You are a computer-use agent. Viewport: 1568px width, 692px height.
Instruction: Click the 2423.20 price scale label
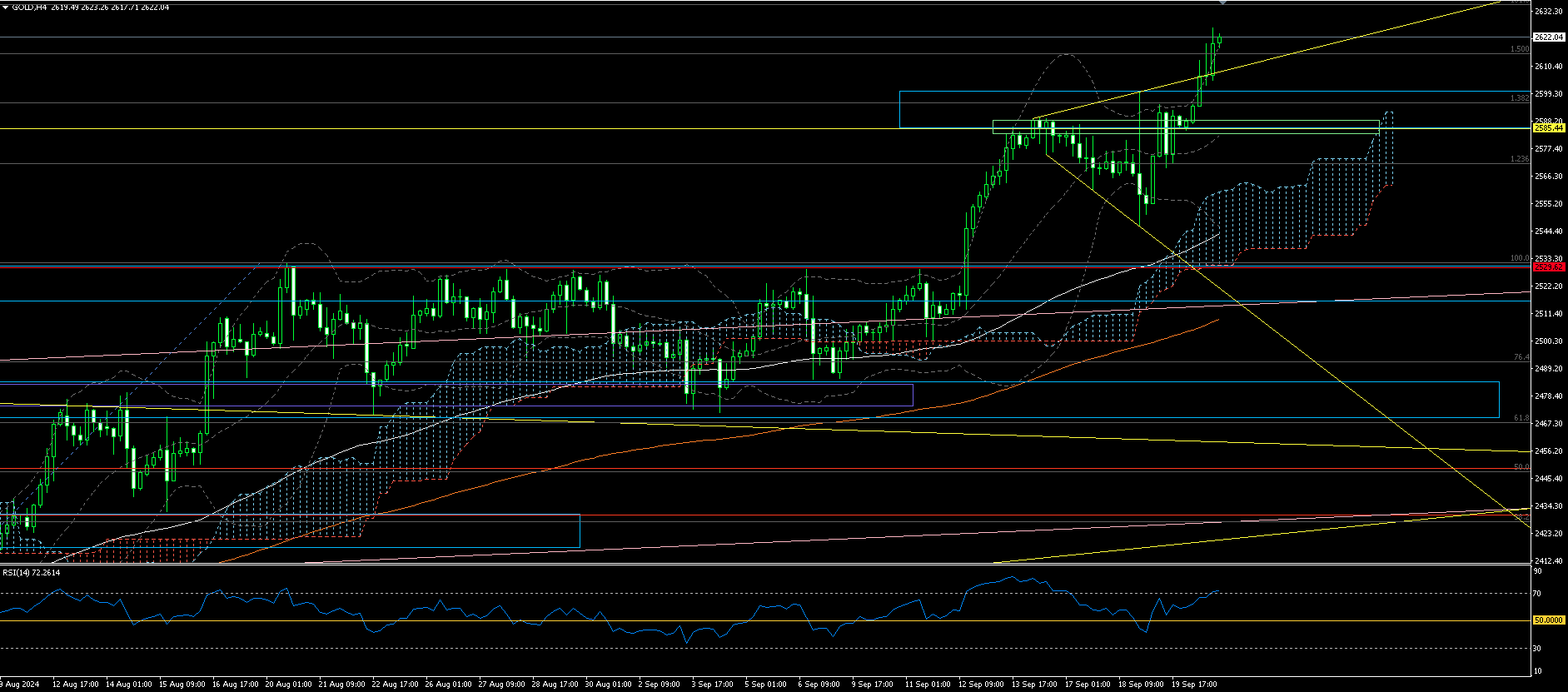click(1548, 534)
